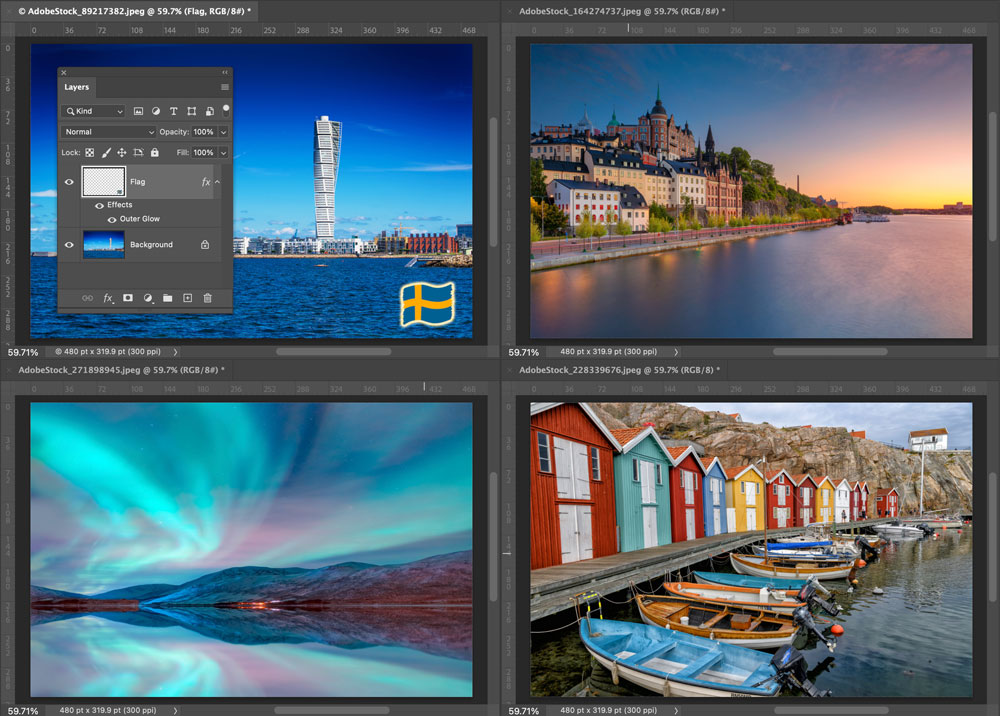Switch to the AdobeStock_228339676.jpeg document tab
The width and height of the screenshot is (1000, 716).
pos(622,370)
